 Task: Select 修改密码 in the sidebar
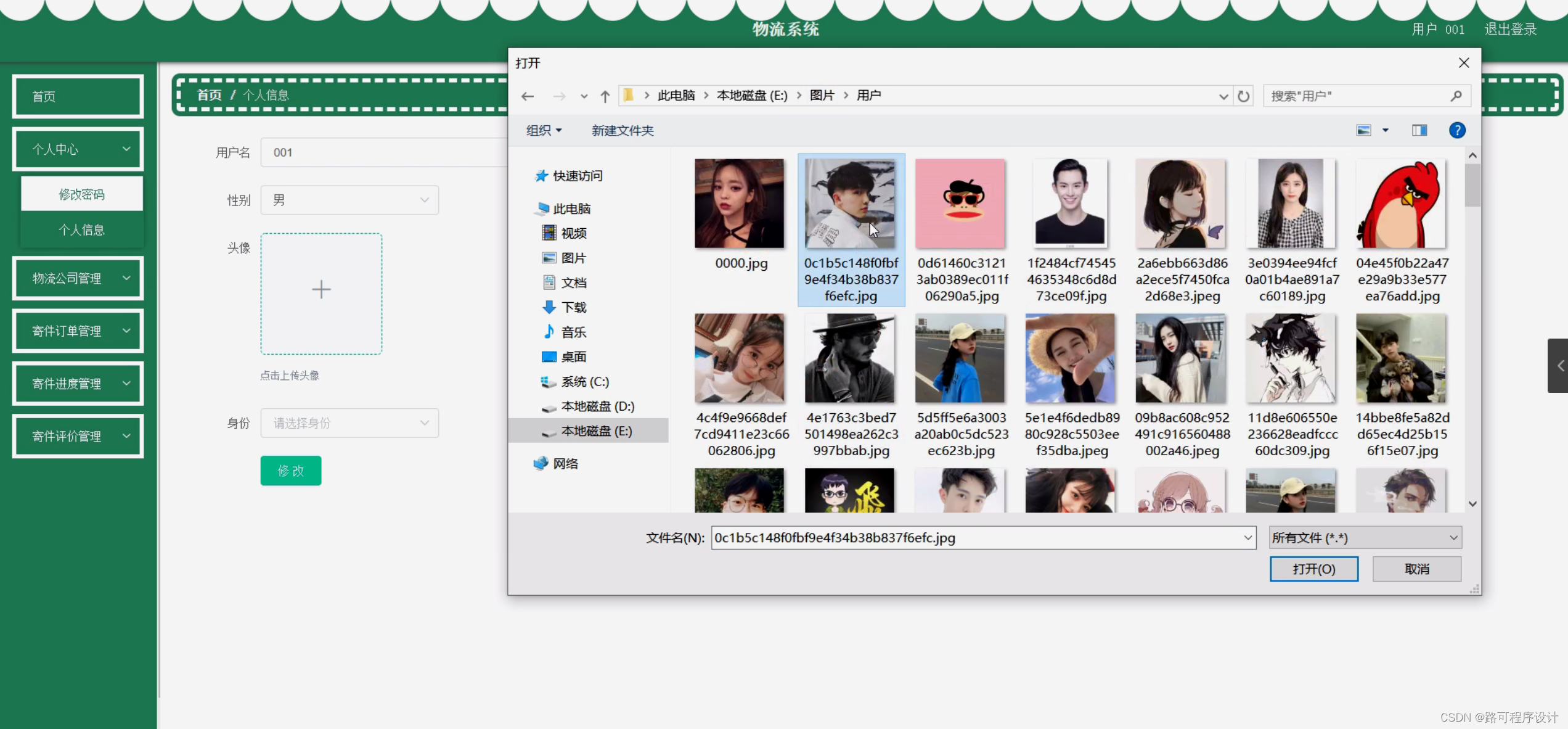click(x=81, y=194)
